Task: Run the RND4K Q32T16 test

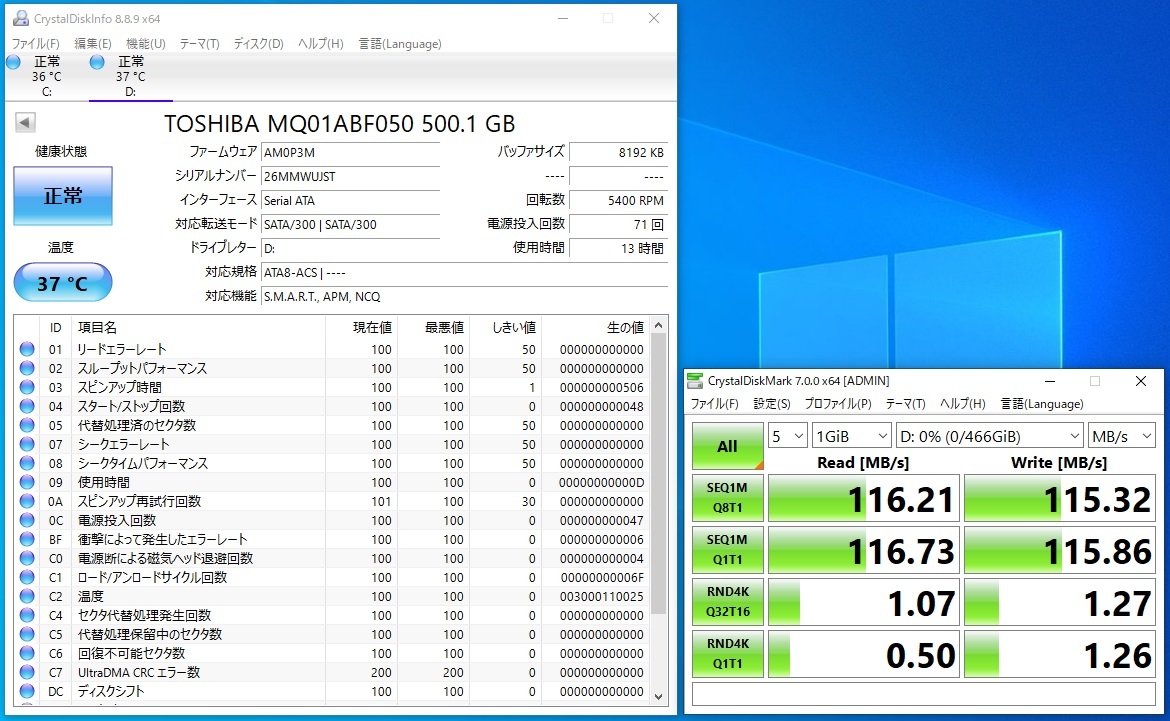Action: (x=728, y=602)
